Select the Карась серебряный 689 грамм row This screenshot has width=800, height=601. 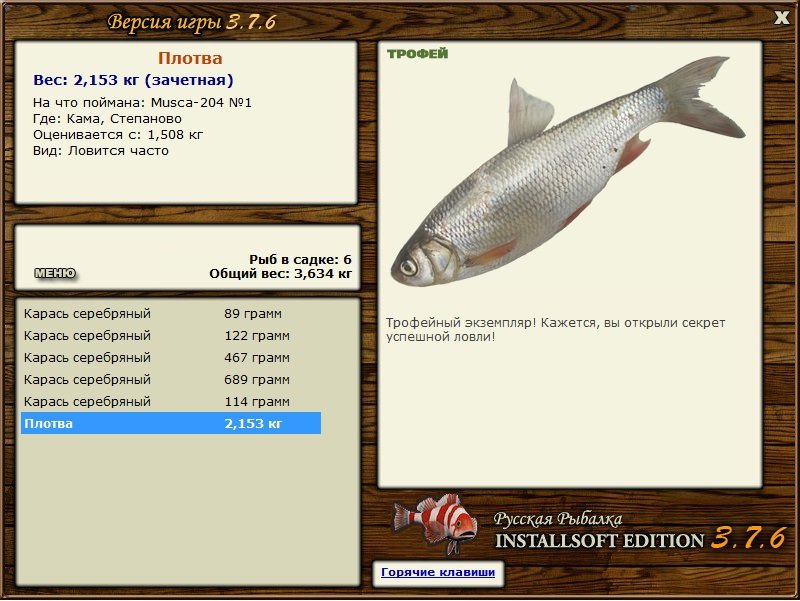171,380
